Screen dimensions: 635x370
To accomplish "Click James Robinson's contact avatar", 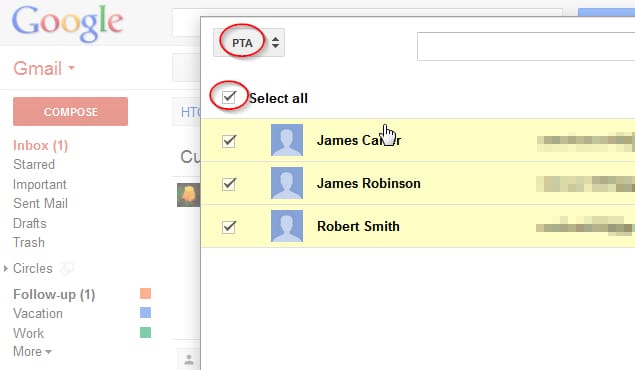I will coord(287,183).
